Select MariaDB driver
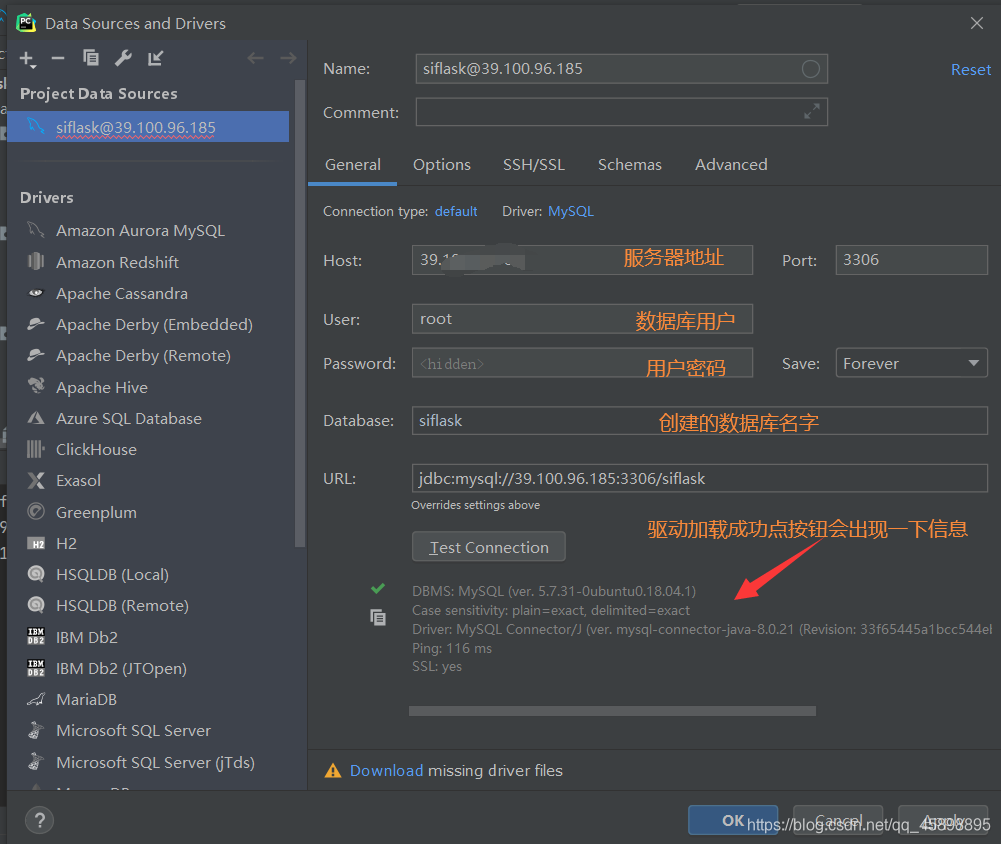 (86, 700)
